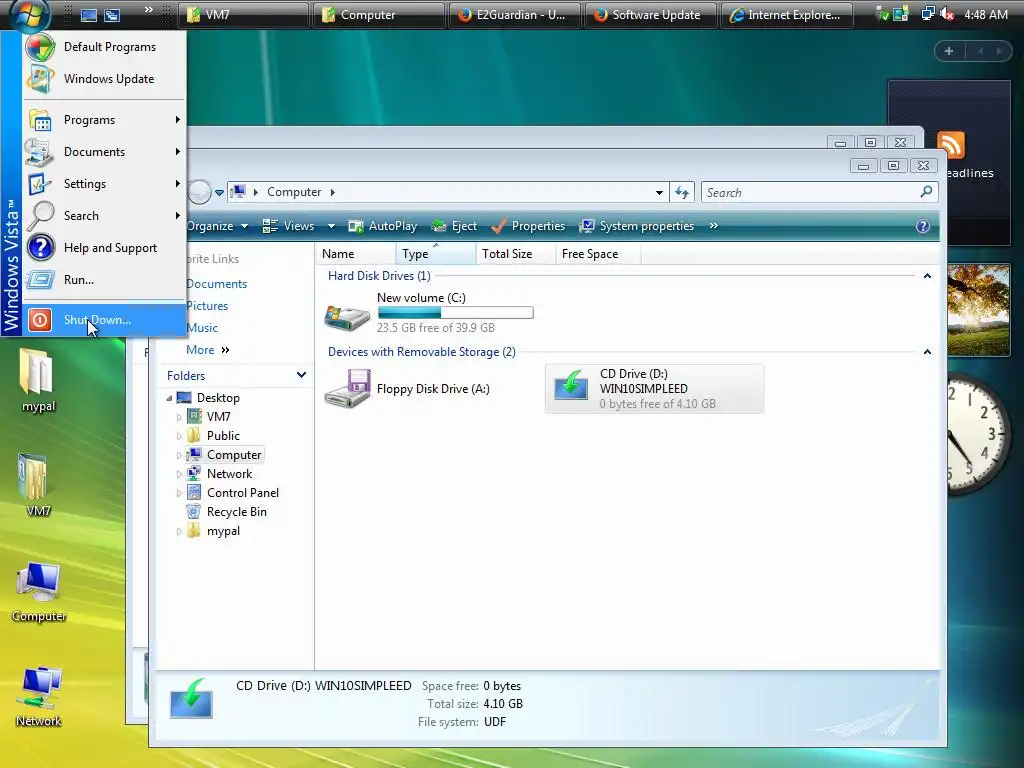Switch to the VM7 taskbar button
The image size is (1024, 768).
pos(243,15)
